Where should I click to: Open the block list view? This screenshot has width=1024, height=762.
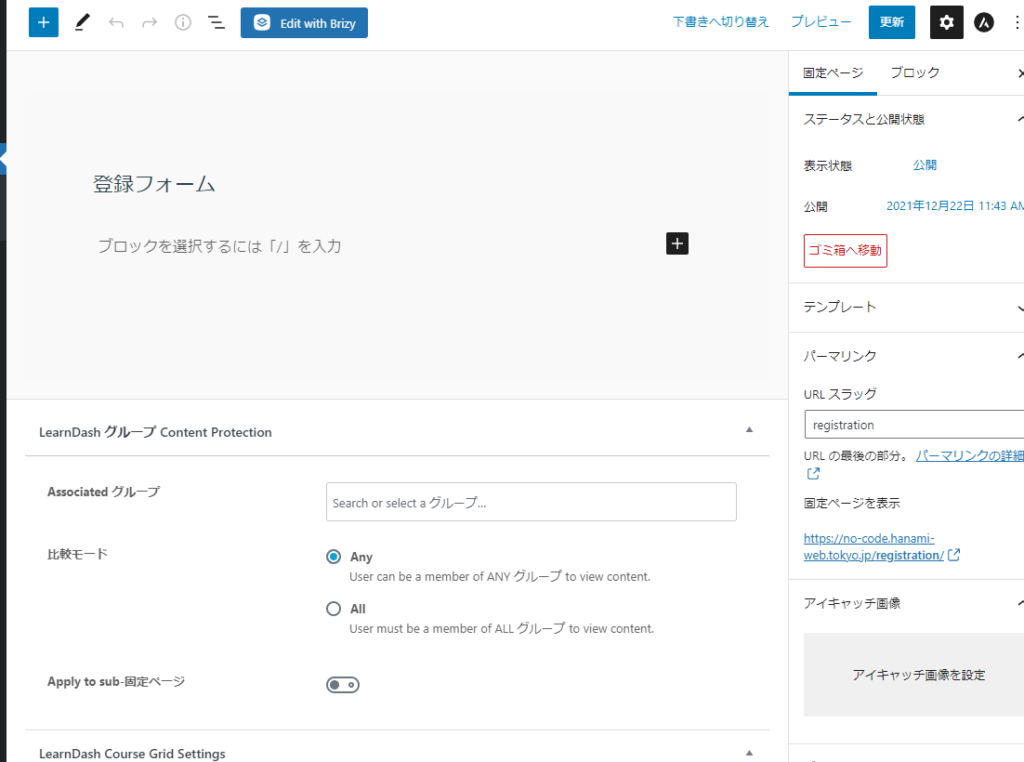[216, 23]
